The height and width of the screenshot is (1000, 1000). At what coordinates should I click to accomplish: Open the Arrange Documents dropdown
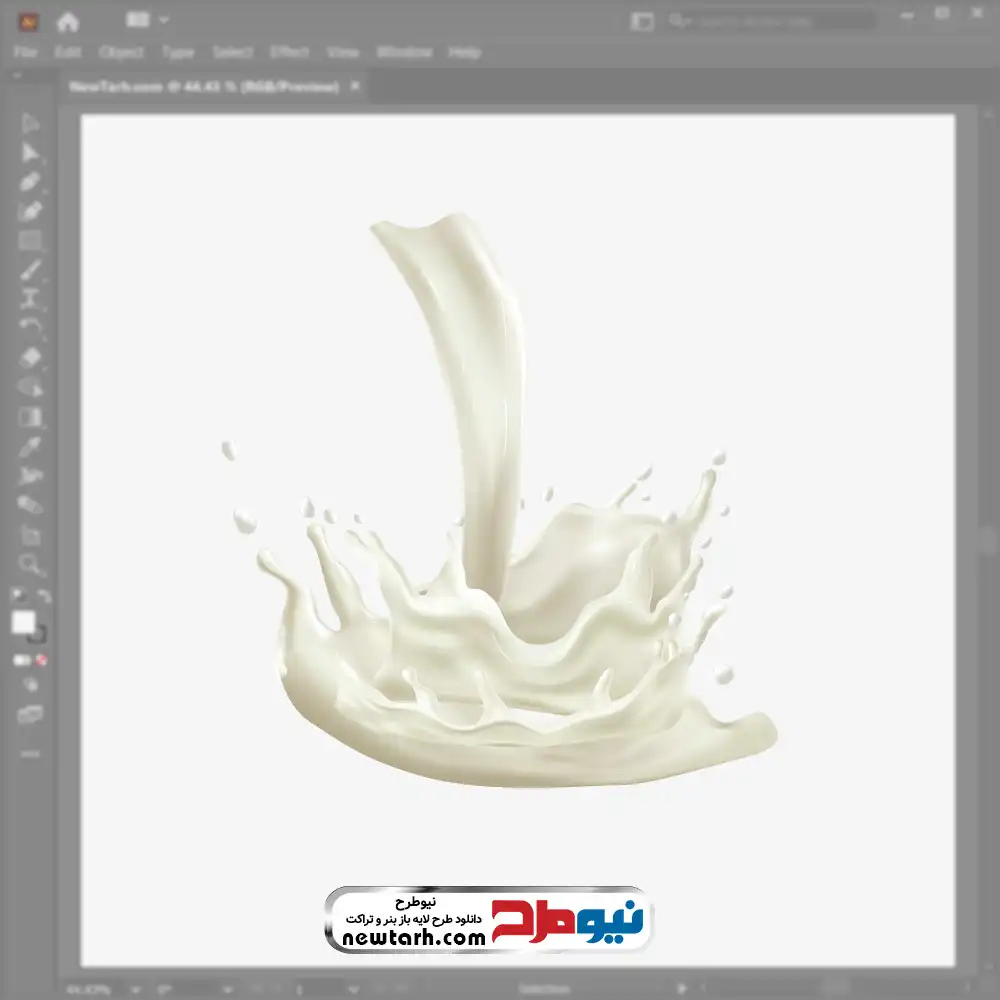[147, 20]
